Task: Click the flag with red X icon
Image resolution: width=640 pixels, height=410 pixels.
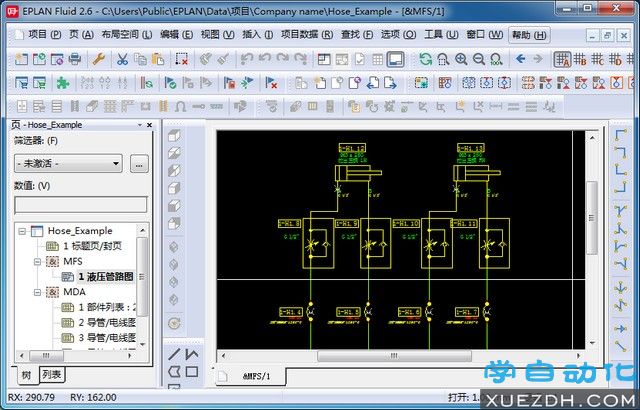Action: pyautogui.click(x=271, y=83)
